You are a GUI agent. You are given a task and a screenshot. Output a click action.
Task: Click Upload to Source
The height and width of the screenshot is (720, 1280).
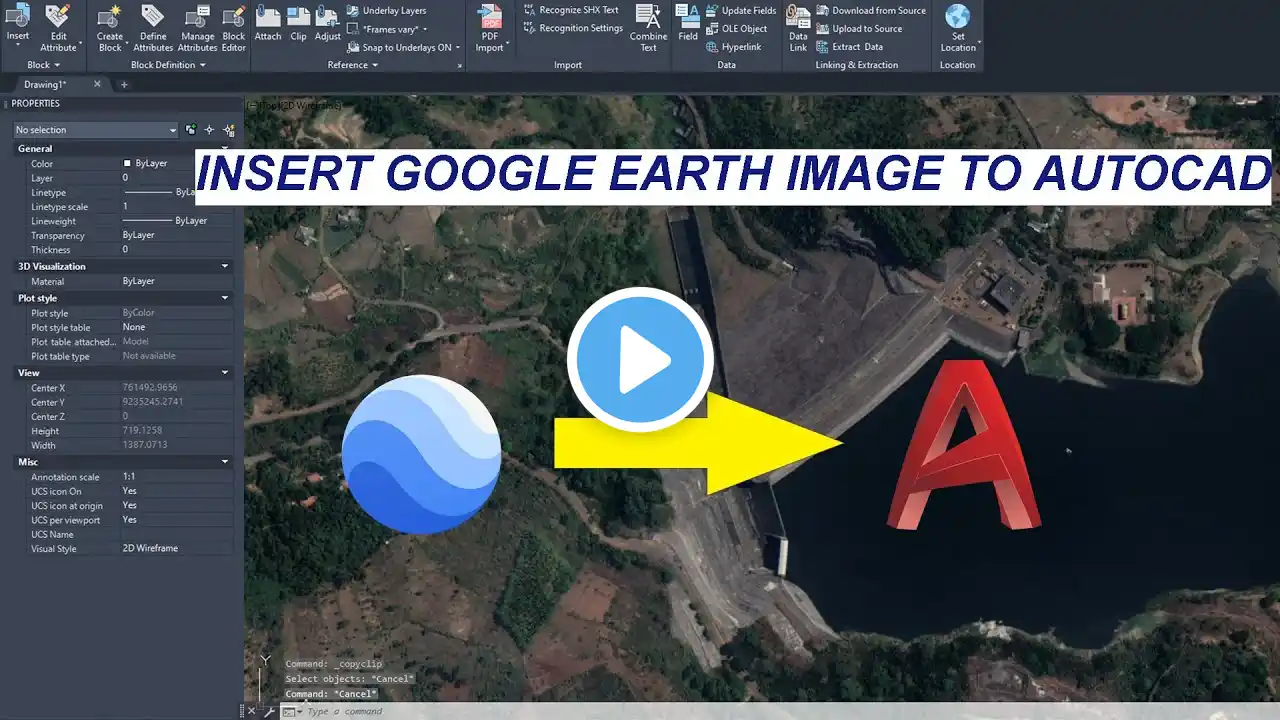[x=859, y=28]
